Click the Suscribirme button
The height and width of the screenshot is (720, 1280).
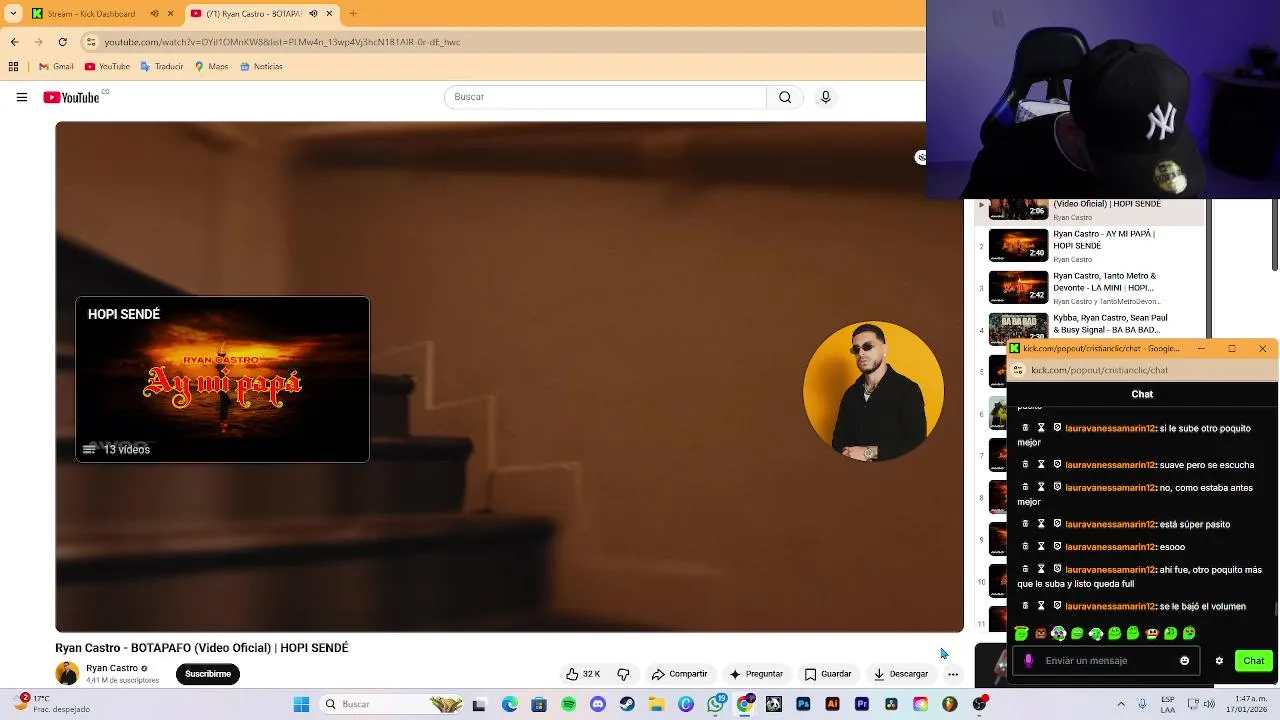pos(208,674)
